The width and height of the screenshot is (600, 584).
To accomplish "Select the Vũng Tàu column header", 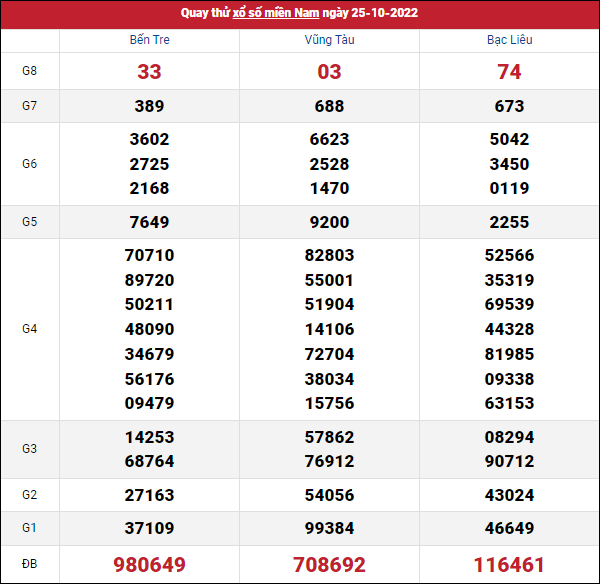I will click(x=329, y=40).
